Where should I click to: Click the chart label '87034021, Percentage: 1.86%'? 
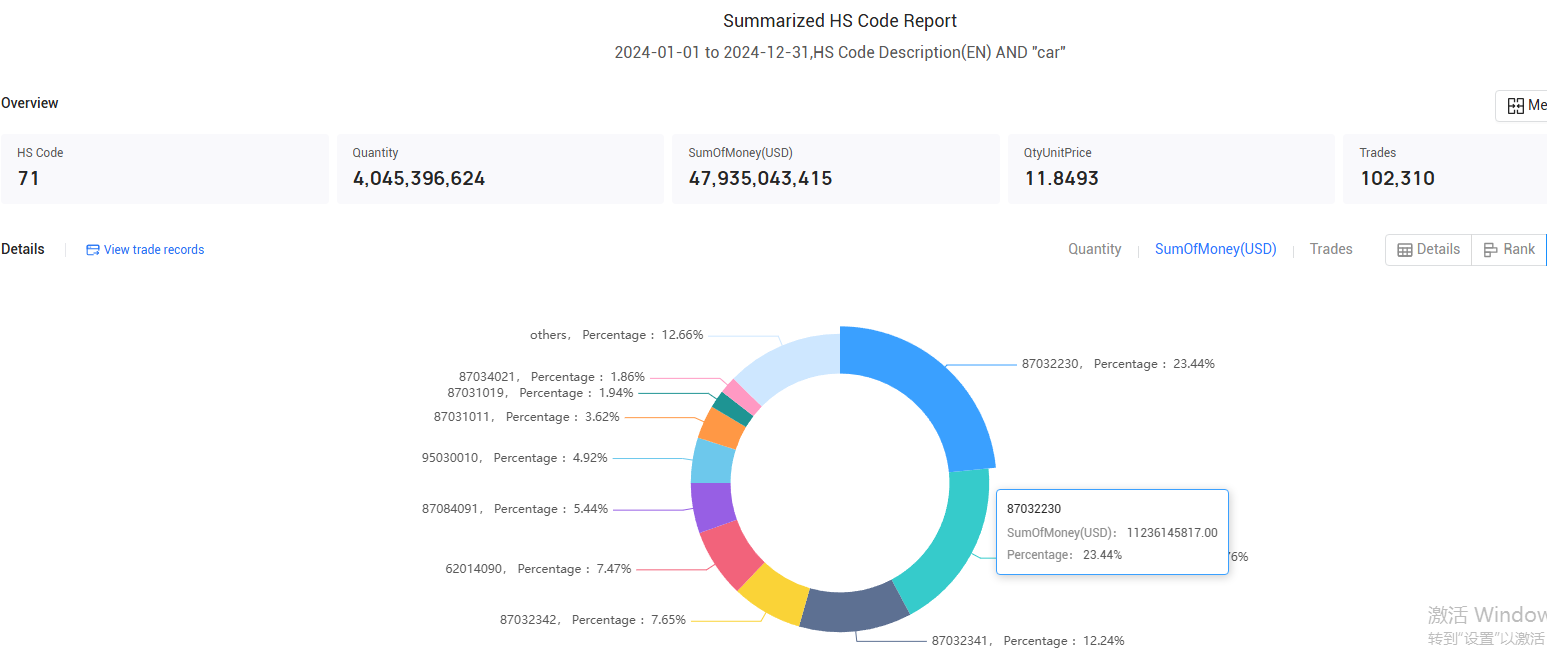point(552,377)
